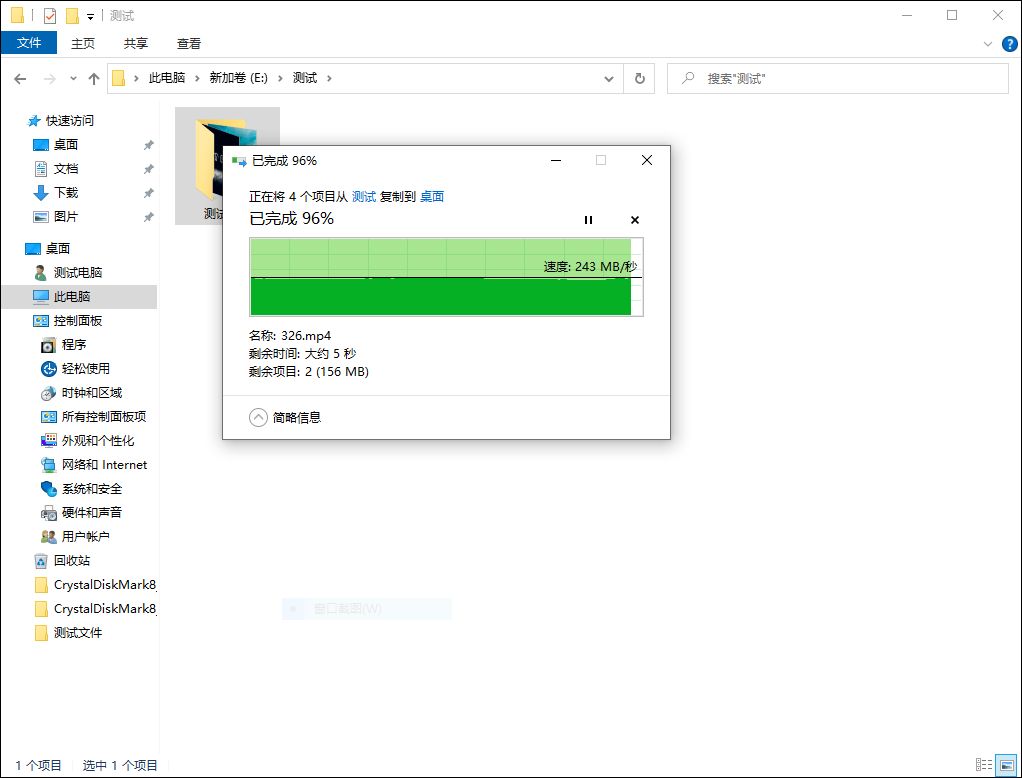Open 外观和个性化 item
1022x778 pixels.
98,440
